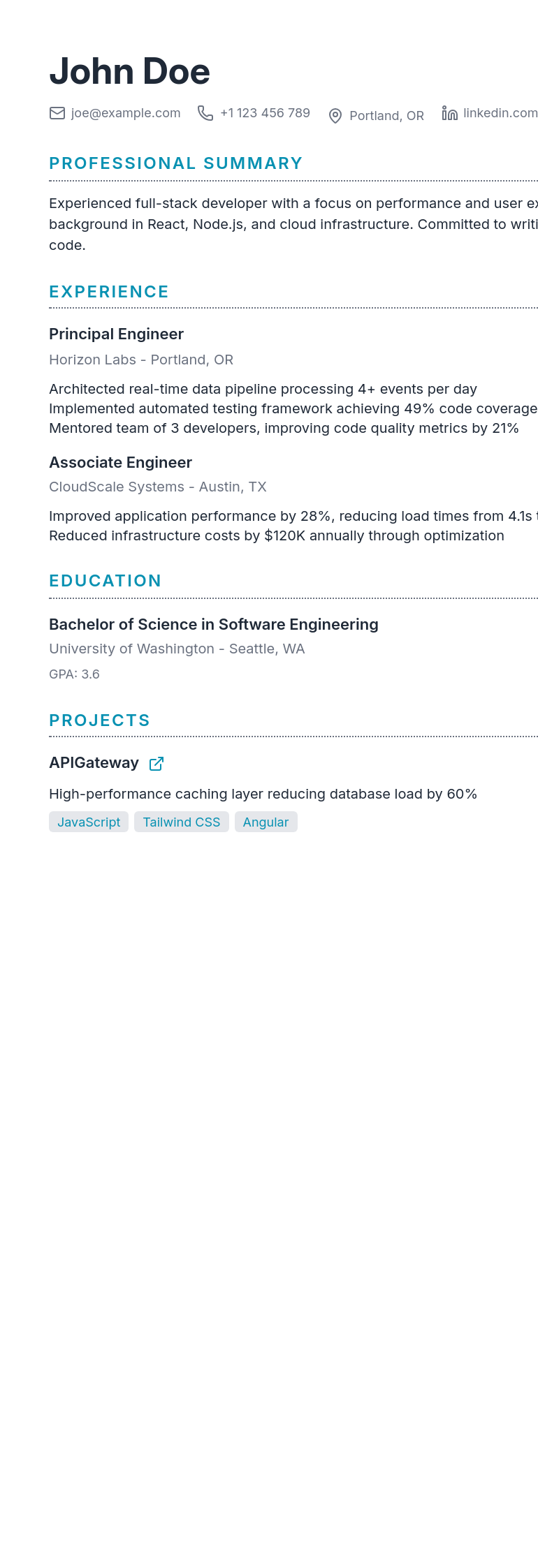Open the APIGateway external link icon
The image size is (538, 1568).
[157, 764]
